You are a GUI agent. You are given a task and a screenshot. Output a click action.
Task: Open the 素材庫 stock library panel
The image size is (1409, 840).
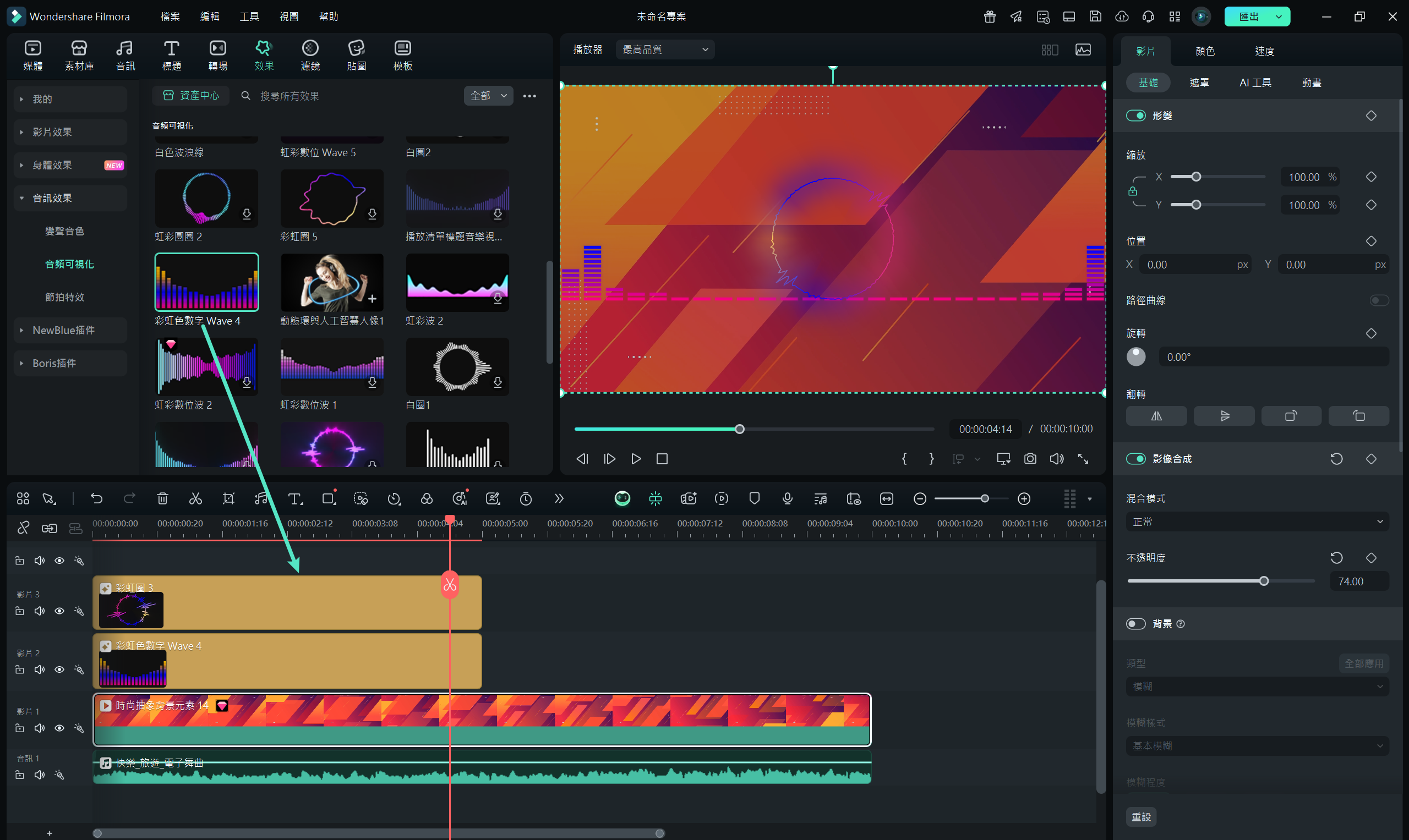79,56
